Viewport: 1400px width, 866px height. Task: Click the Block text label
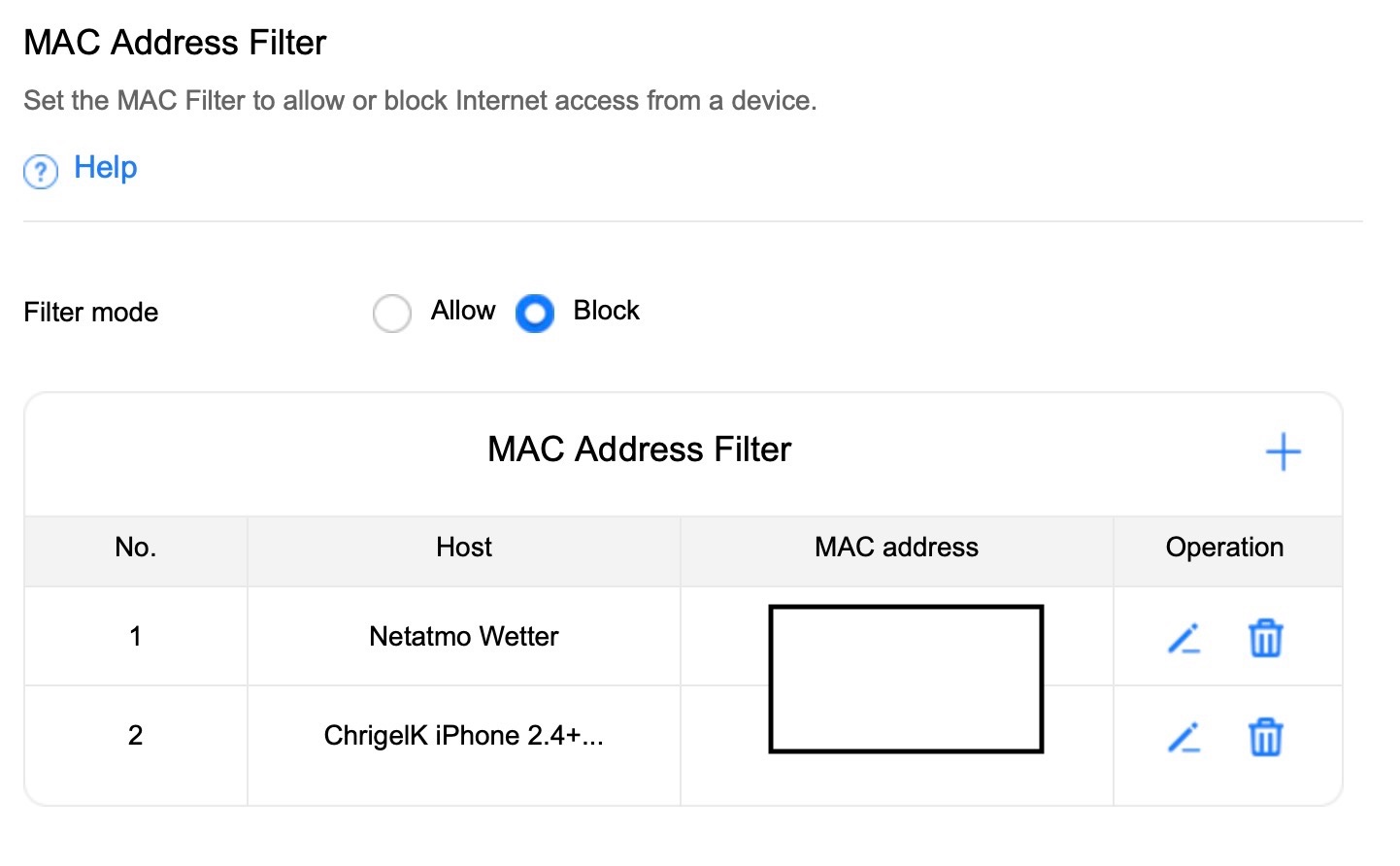[x=606, y=311]
